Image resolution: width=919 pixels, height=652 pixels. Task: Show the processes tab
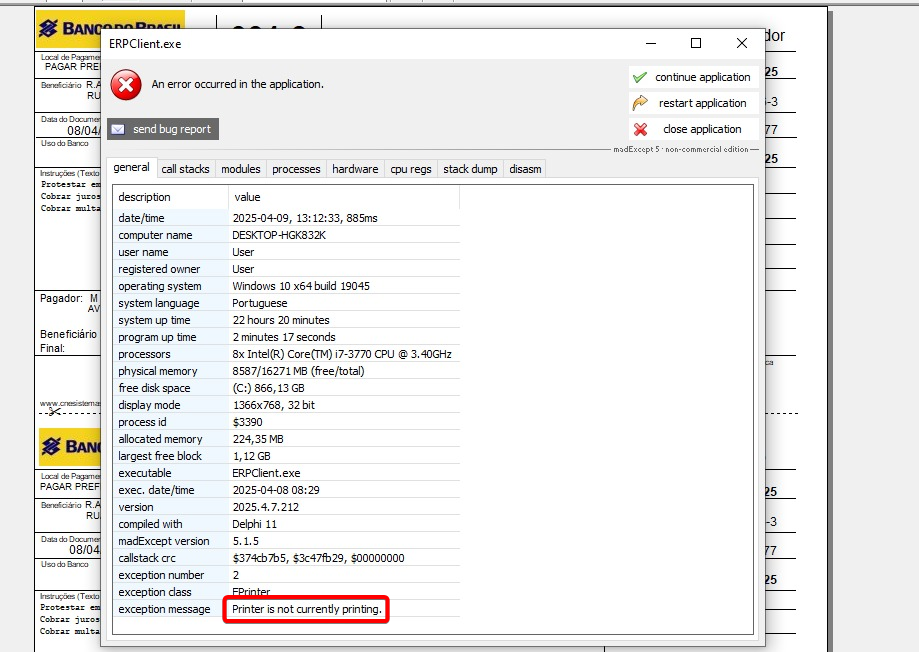296,169
